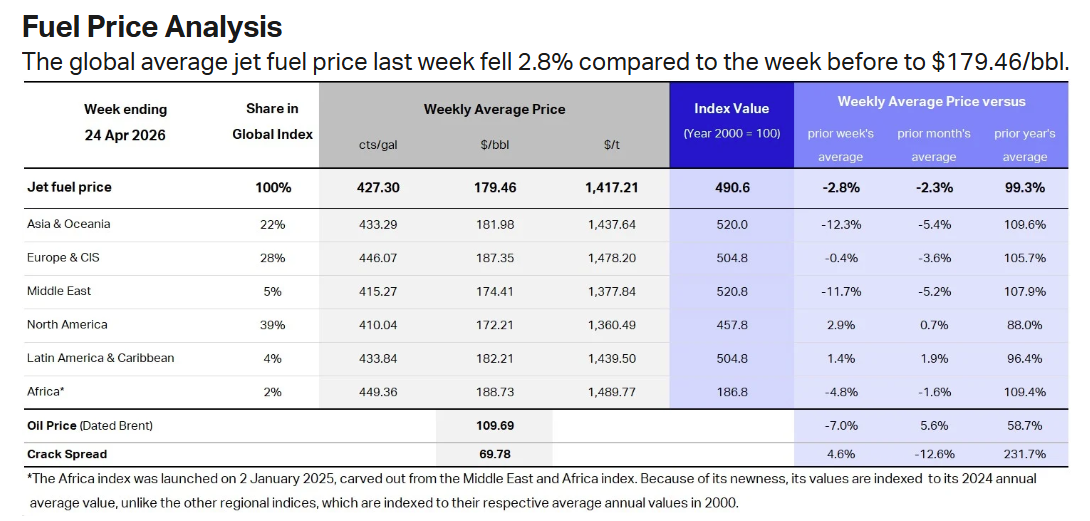Select North America's 39% share cell

pyautogui.click(x=272, y=325)
